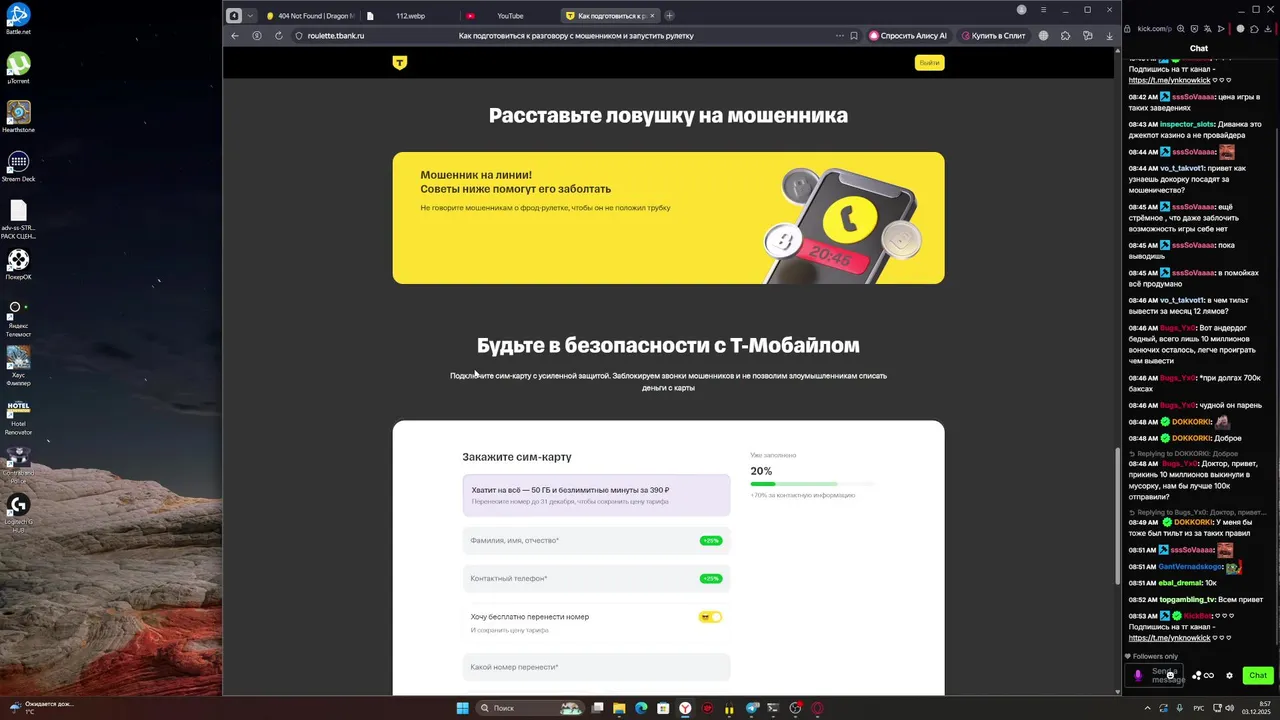Click the 20% form completion progress bar

pos(810,484)
